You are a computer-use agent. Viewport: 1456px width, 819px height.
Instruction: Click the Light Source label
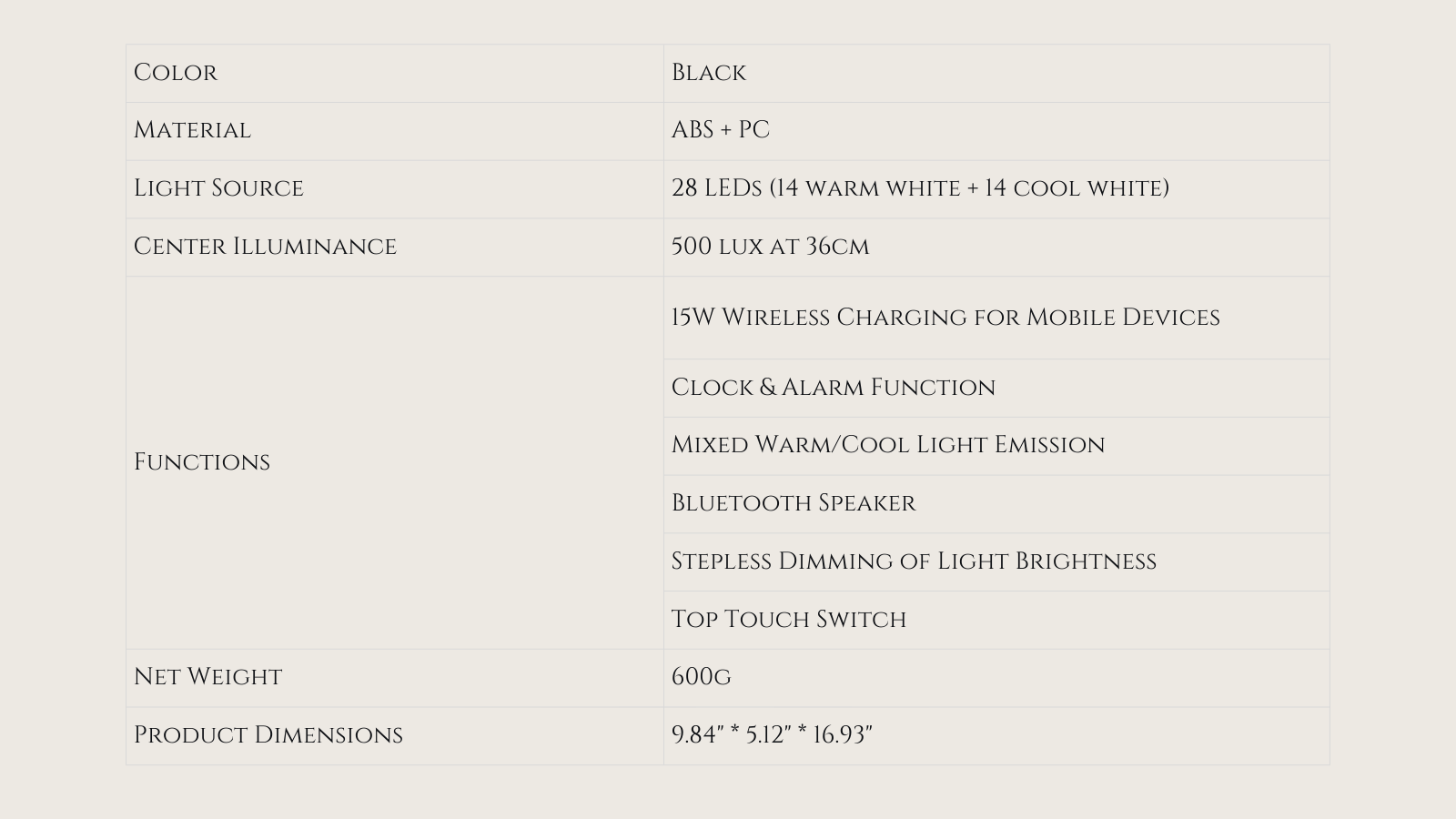pos(218,188)
